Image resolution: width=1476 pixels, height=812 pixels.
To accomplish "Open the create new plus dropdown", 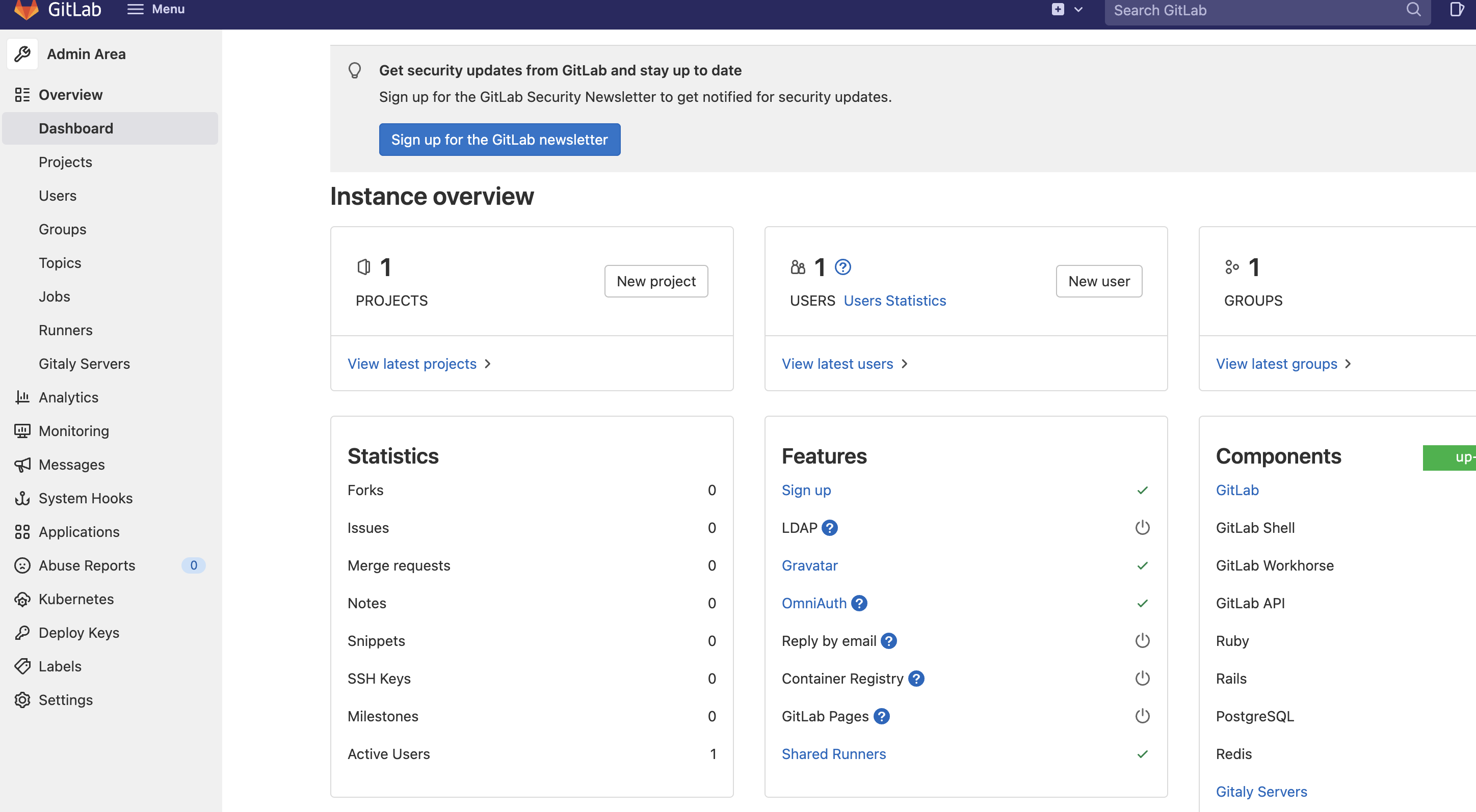I will [1066, 10].
